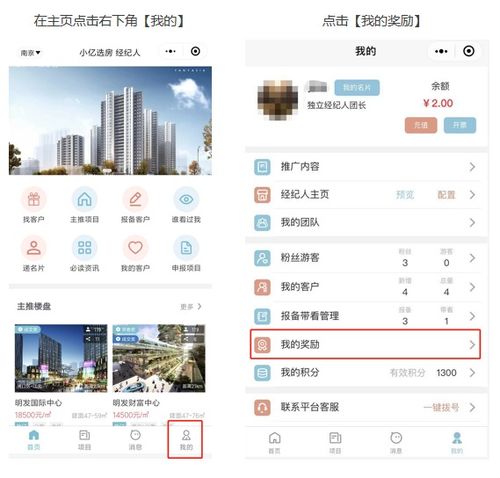Viewport: 500px width, 478px height.
Task: Go to 首页 tab on the 我的 page
Action: (x=274, y=443)
